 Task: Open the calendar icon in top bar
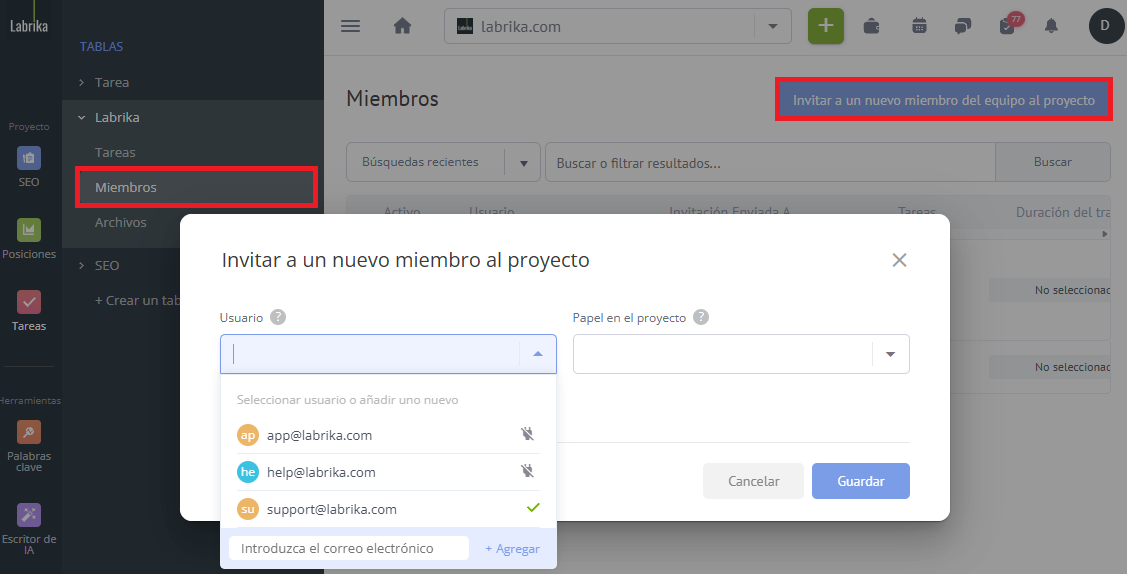[919, 26]
